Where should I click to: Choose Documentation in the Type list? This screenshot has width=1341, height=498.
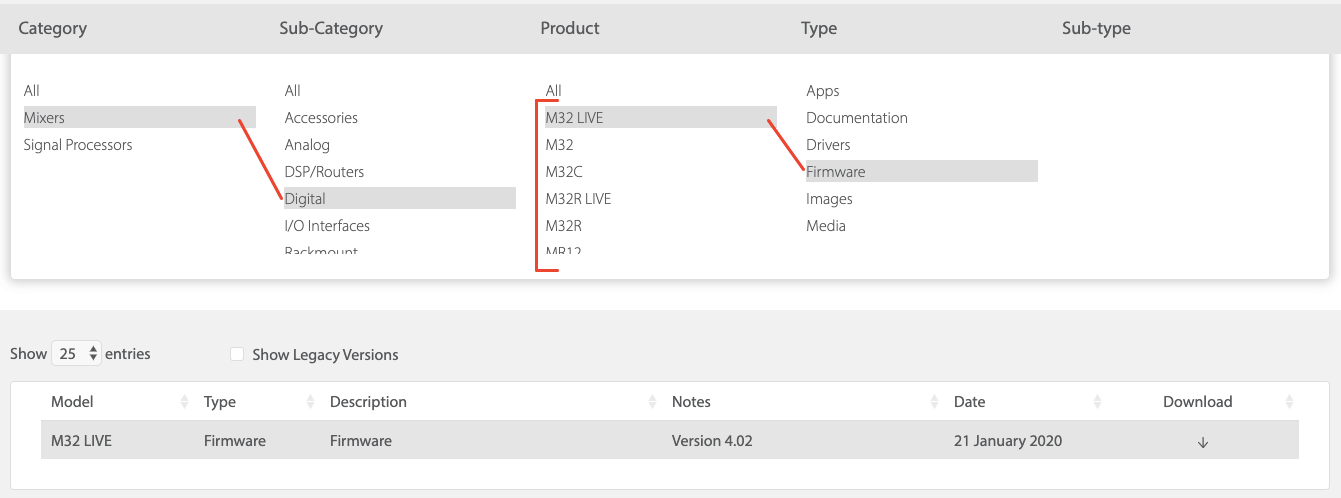[x=857, y=118]
